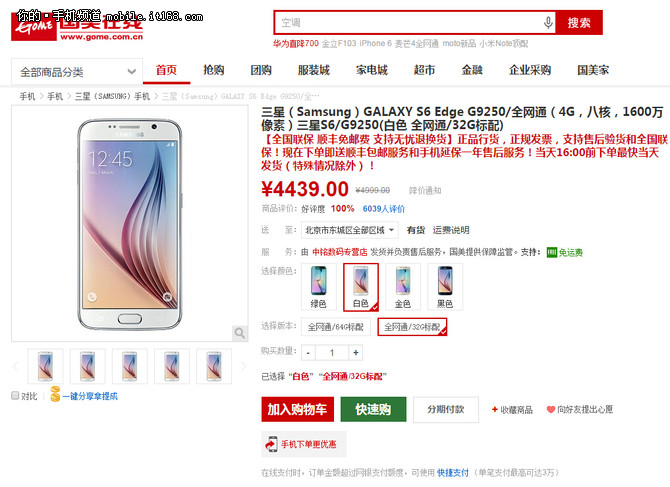Viewport: 670px width, 487px height.
Task: Click the microphone voice search icon
Action: click(x=548, y=22)
